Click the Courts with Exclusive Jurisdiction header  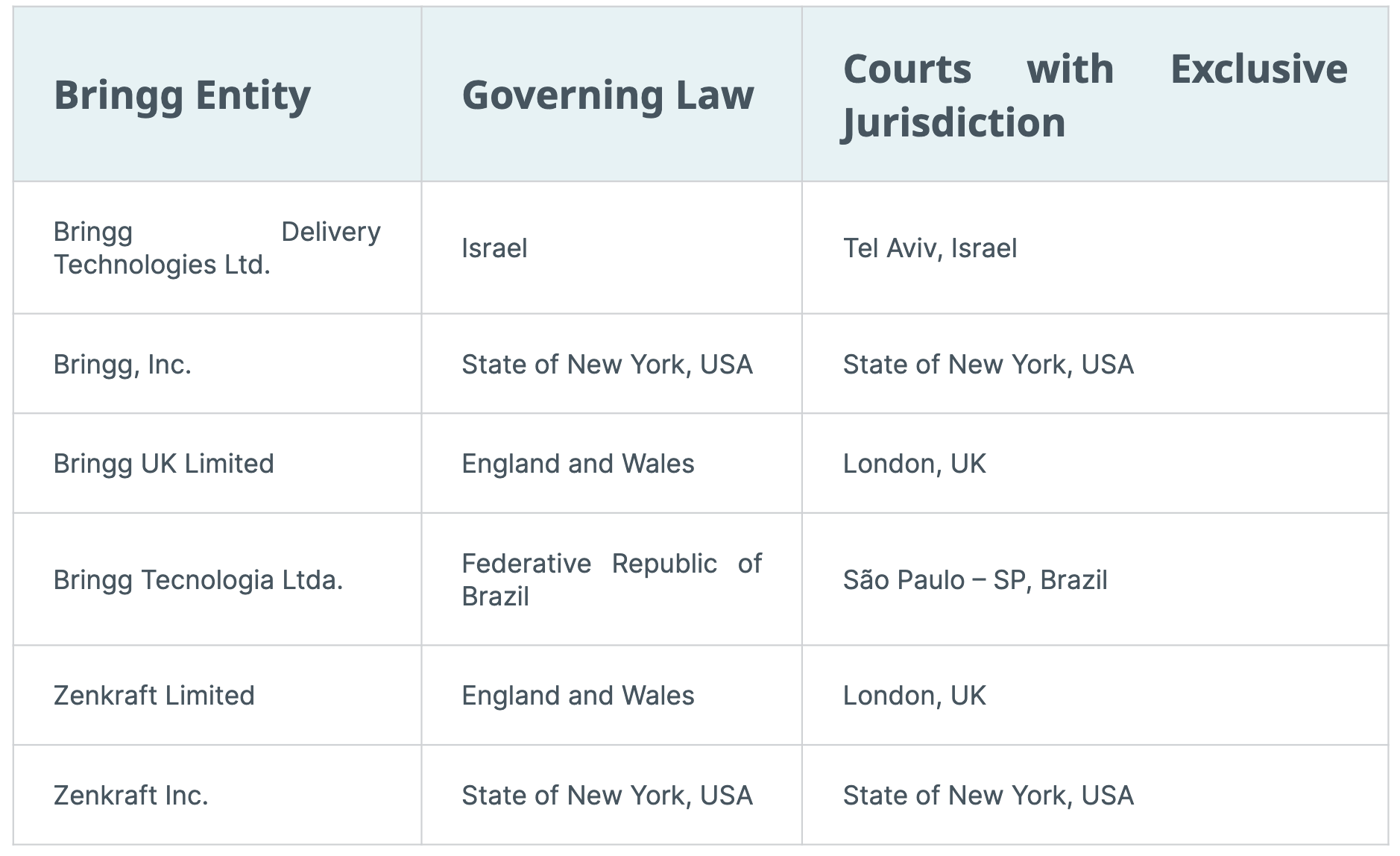pos(1094,95)
